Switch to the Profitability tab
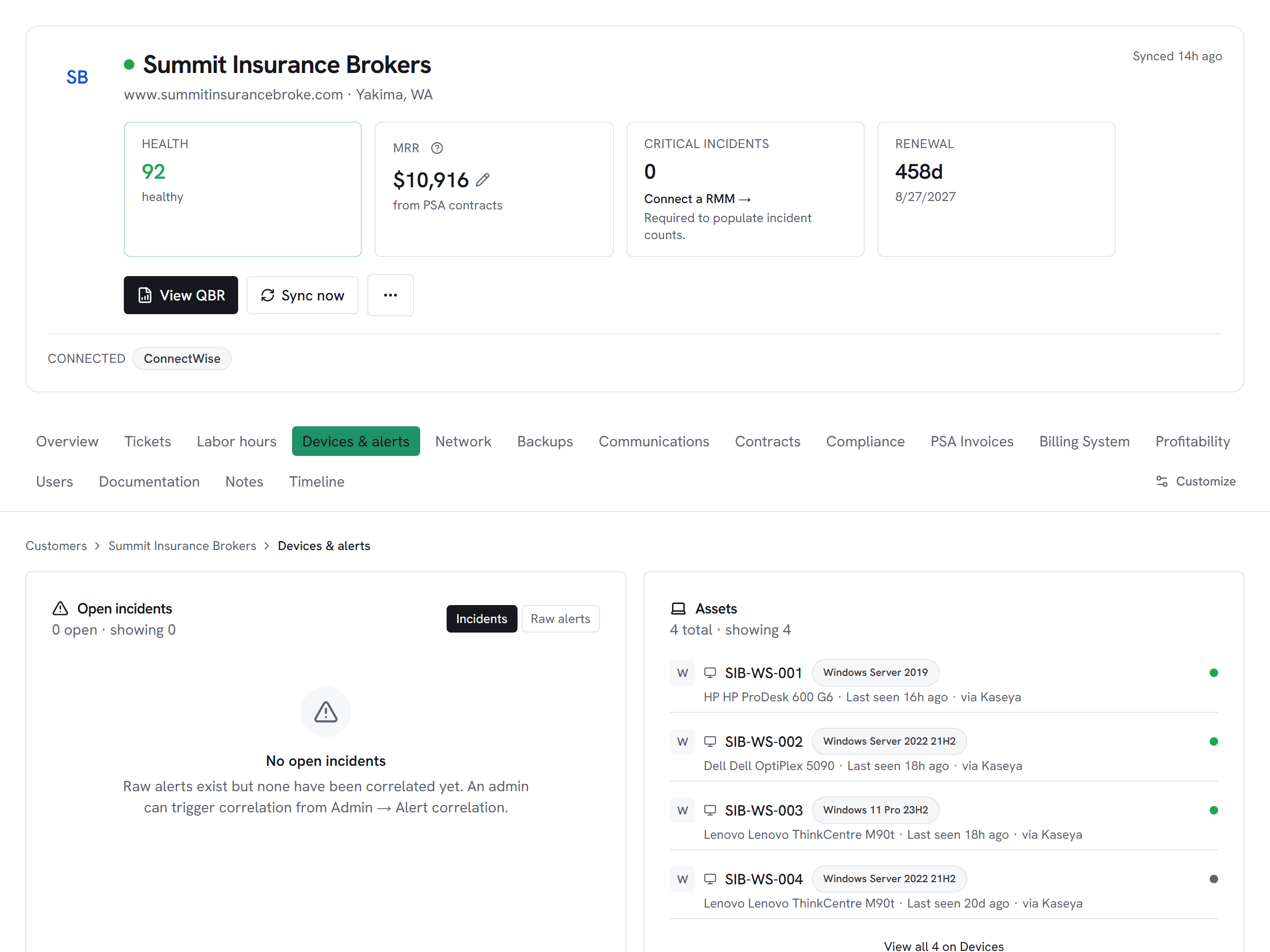 pos(1193,441)
